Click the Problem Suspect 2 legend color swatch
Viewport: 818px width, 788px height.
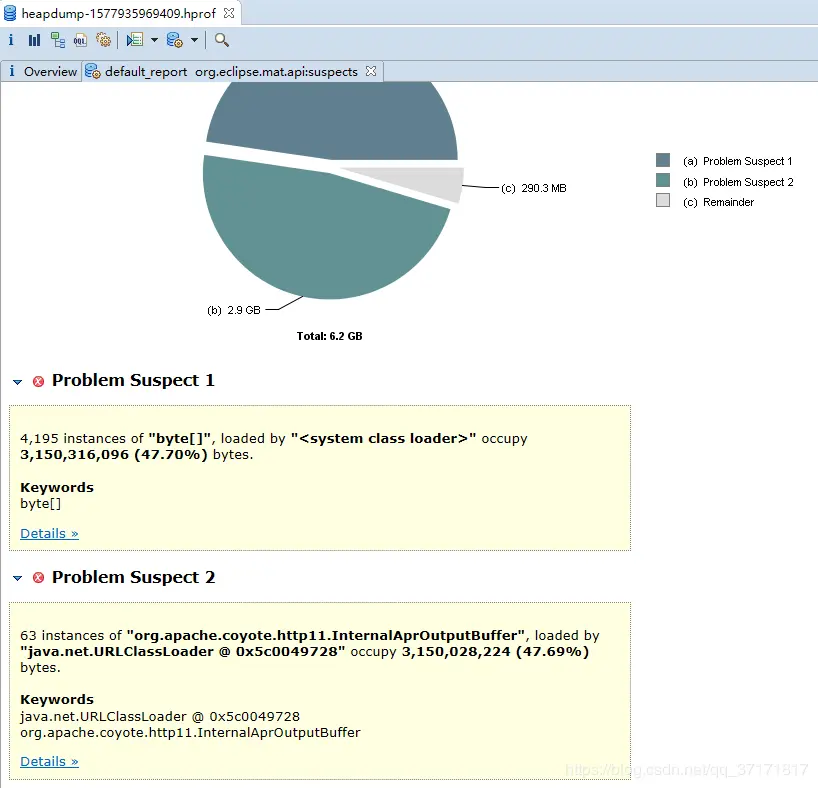pyautogui.click(x=663, y=181)
